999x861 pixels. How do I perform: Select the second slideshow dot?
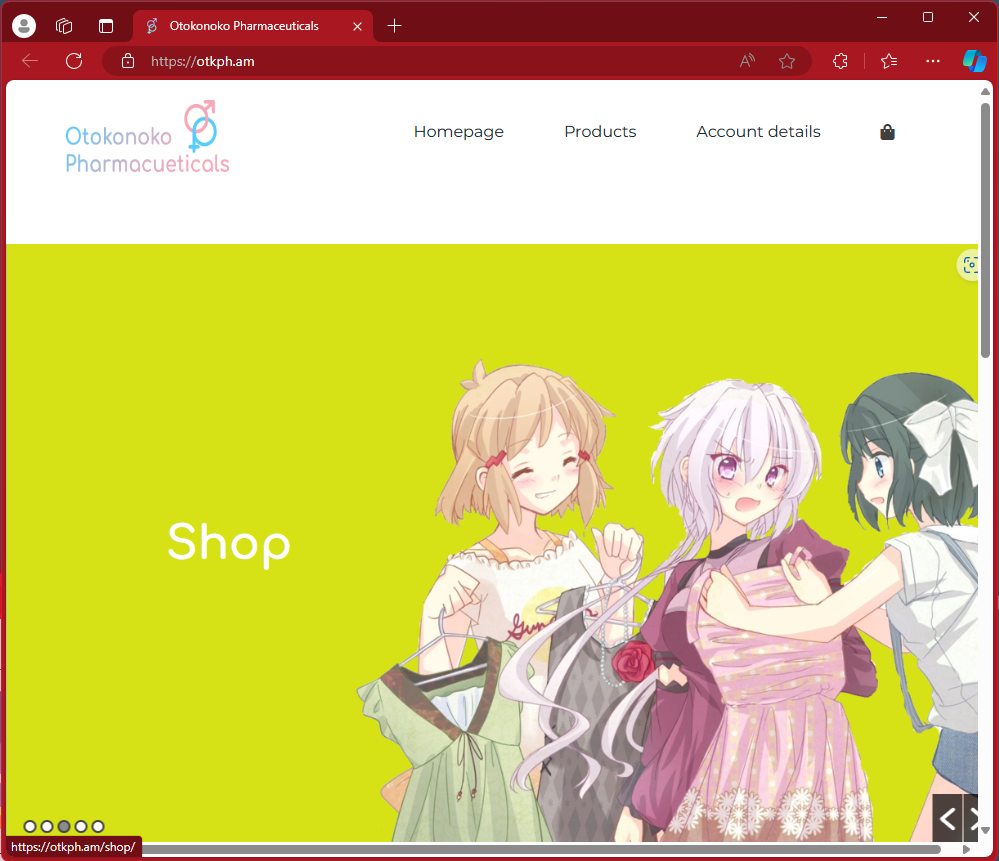(47, 826)
